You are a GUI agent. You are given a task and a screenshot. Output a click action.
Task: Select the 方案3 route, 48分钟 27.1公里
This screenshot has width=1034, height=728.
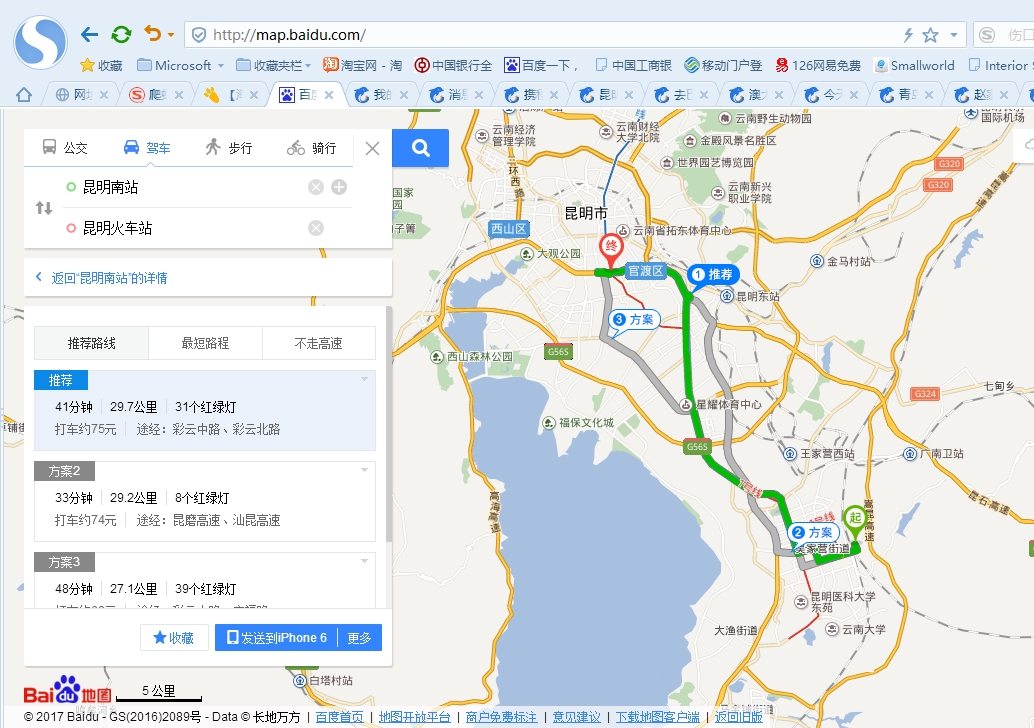coord(205,580)
